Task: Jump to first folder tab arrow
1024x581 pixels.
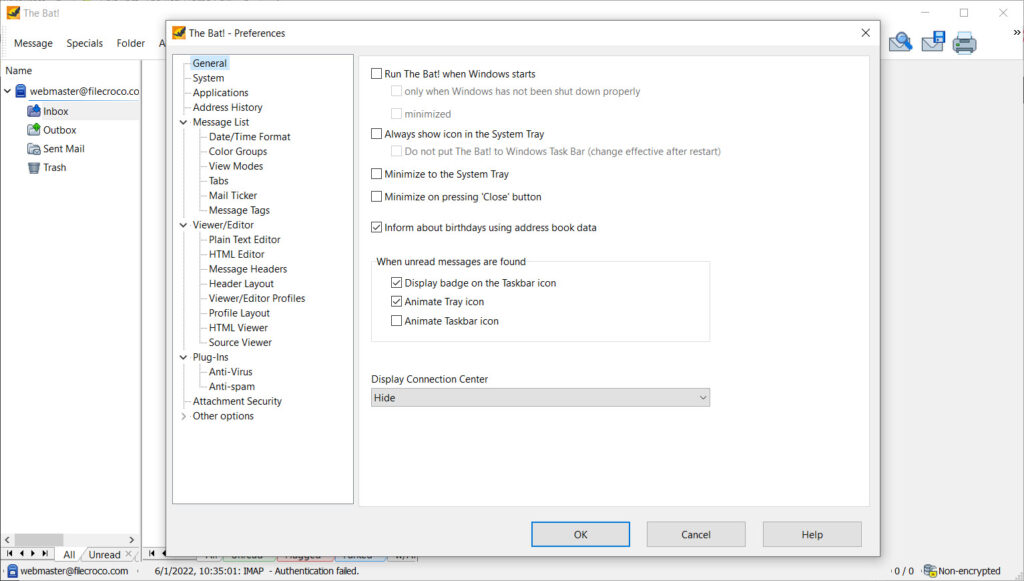Action: point(10,554)
